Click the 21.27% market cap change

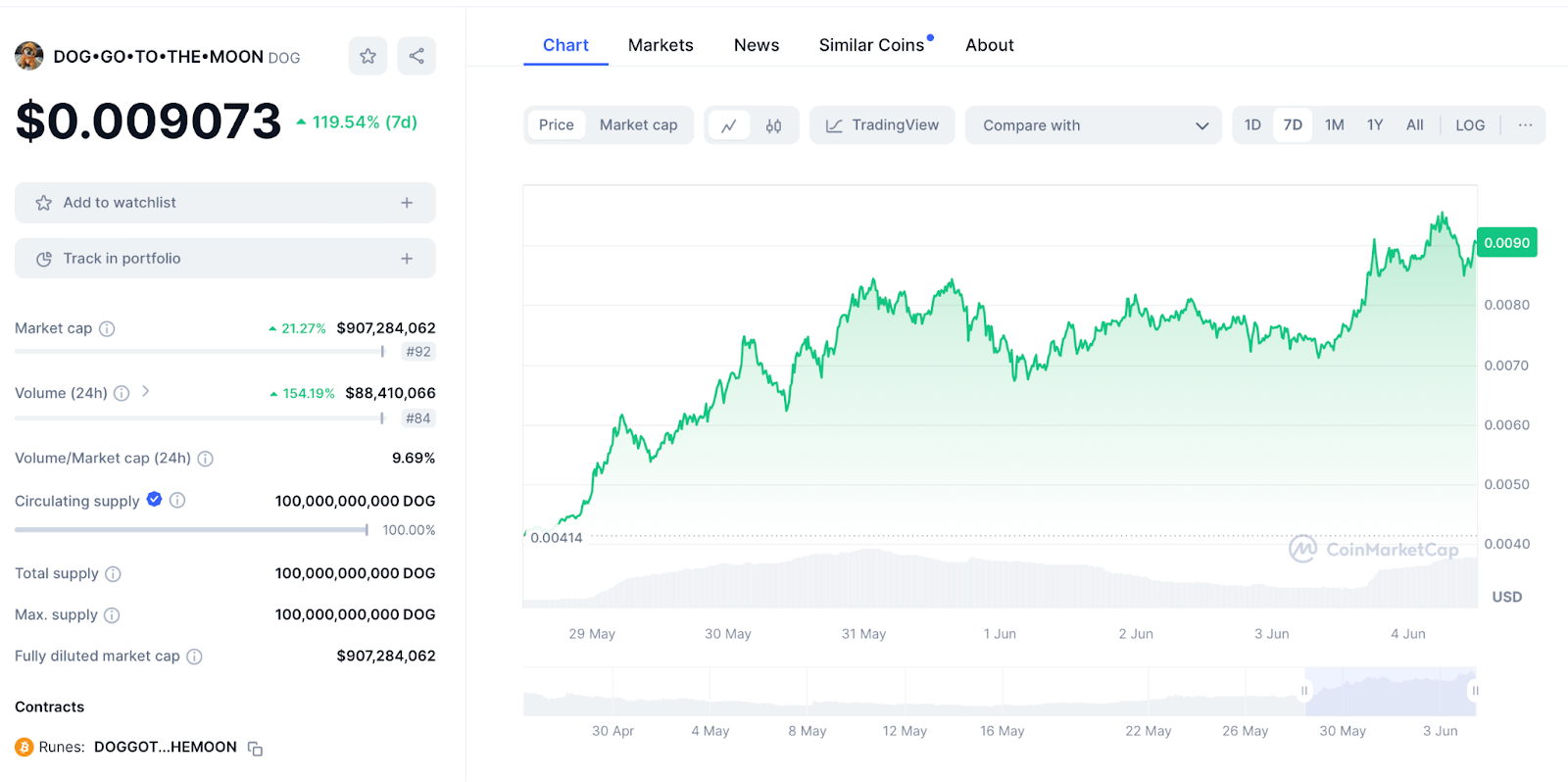point(298,328)
